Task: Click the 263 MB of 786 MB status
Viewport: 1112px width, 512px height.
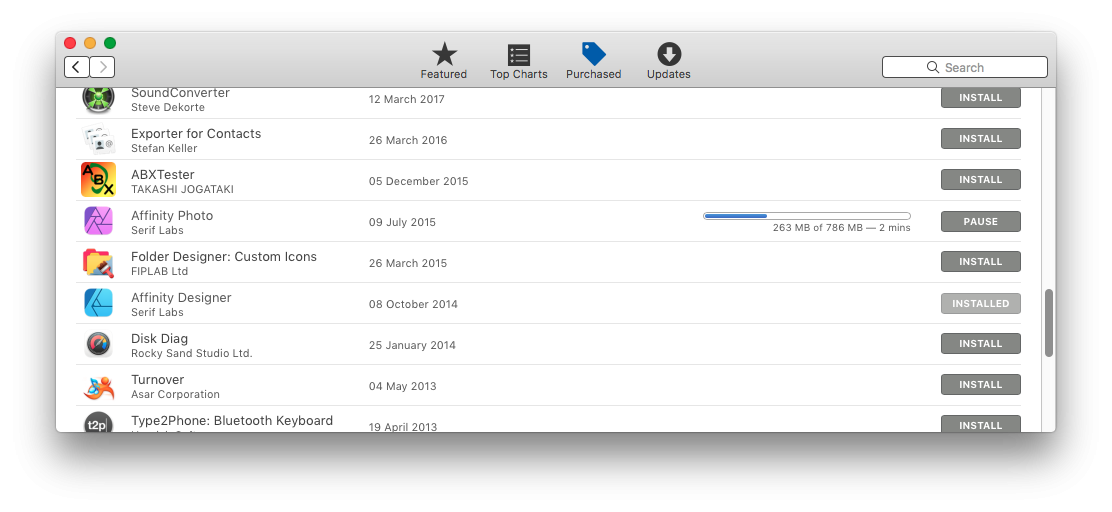Action: coord(841,228)
